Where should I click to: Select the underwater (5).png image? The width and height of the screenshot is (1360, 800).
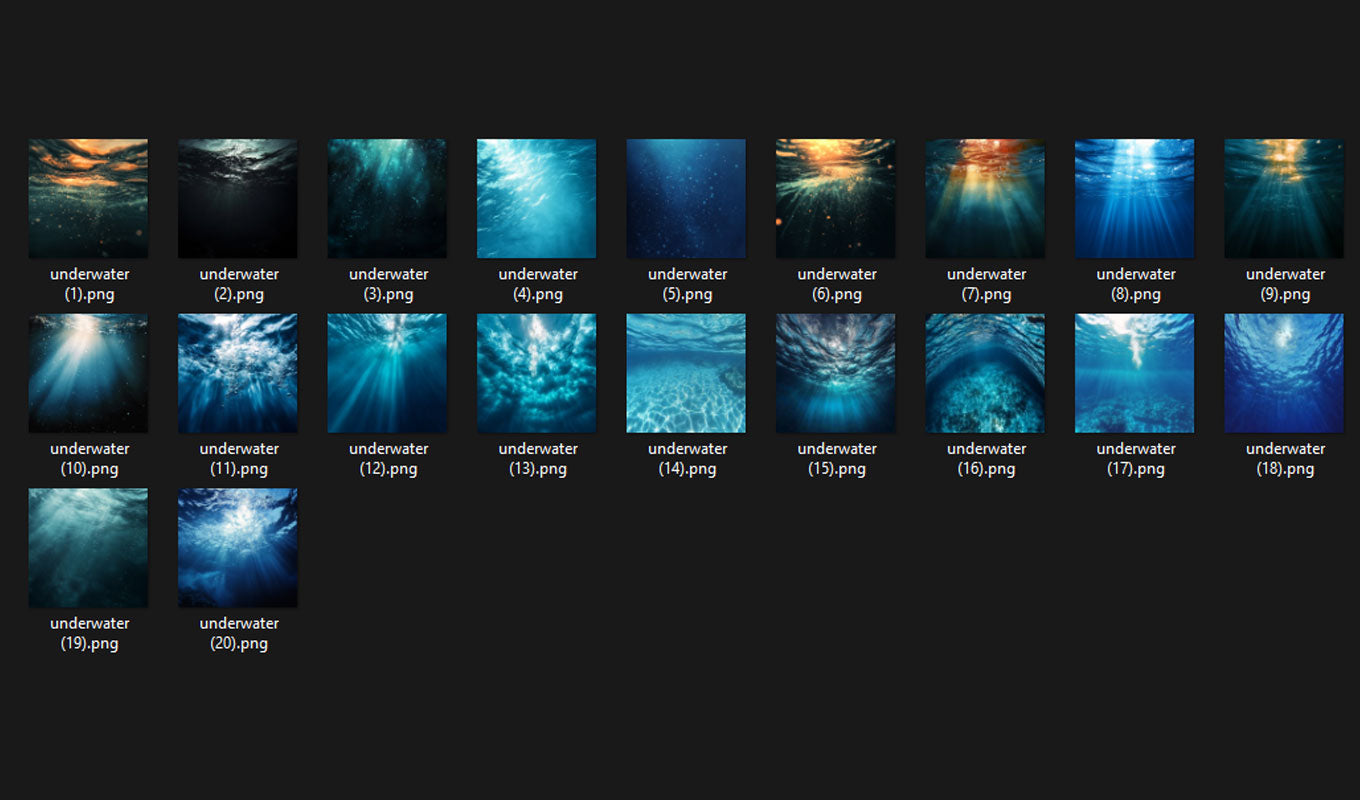686,198
